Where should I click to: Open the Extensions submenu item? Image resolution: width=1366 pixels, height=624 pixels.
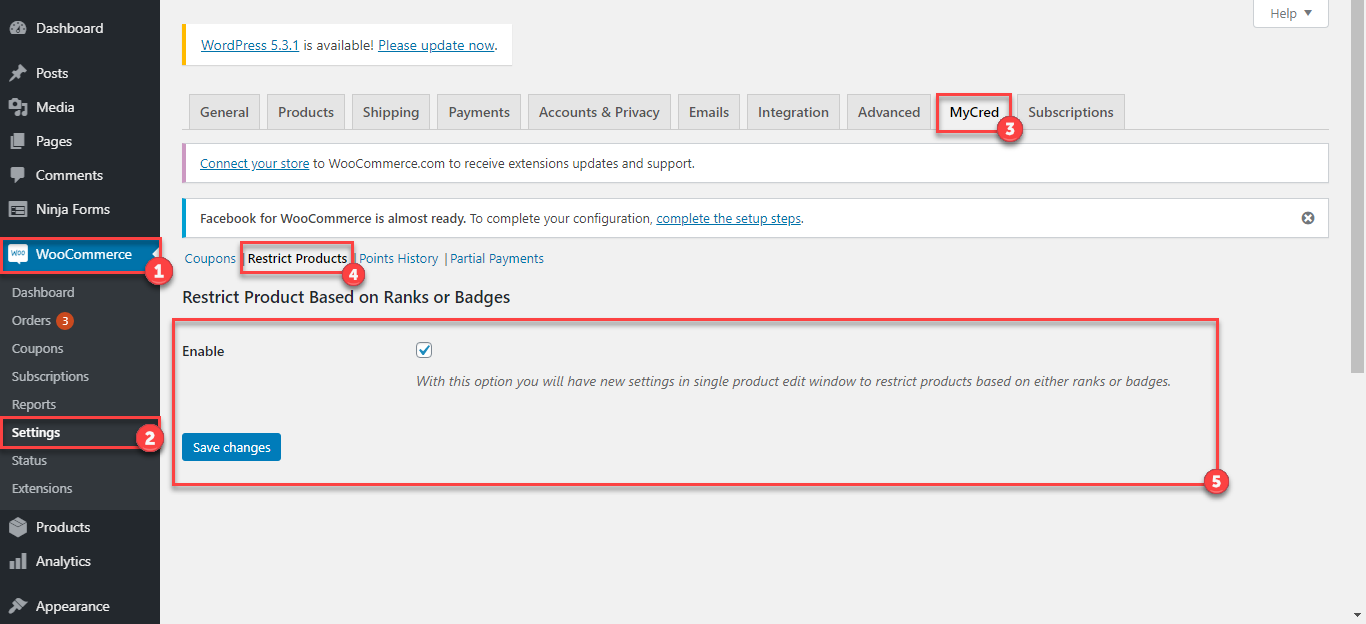click(x=42, y=488)
